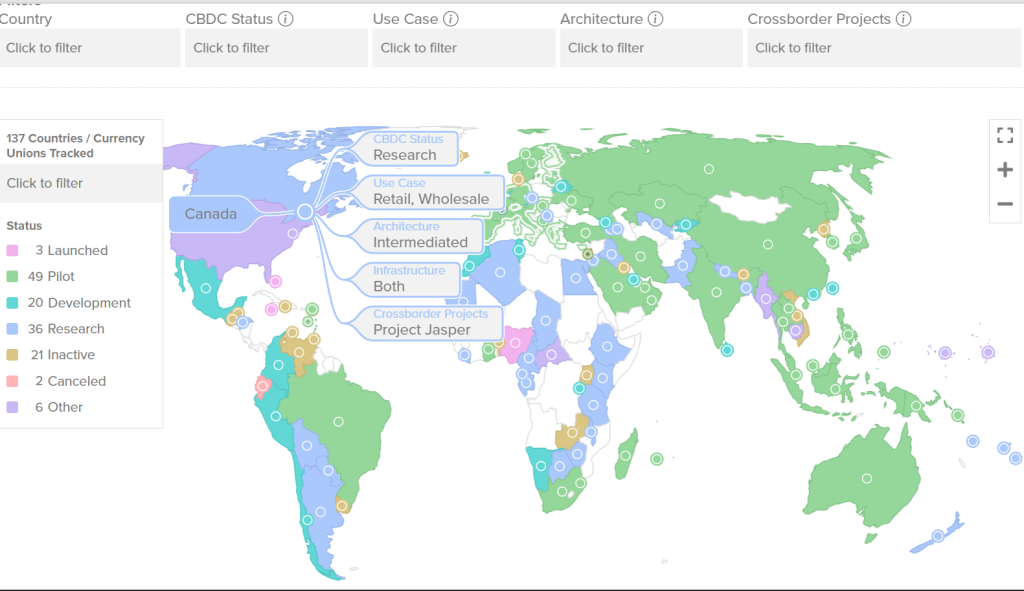Click the Canada label bubble
Screen dimensions: 1024x591
(x=211, y=214)
